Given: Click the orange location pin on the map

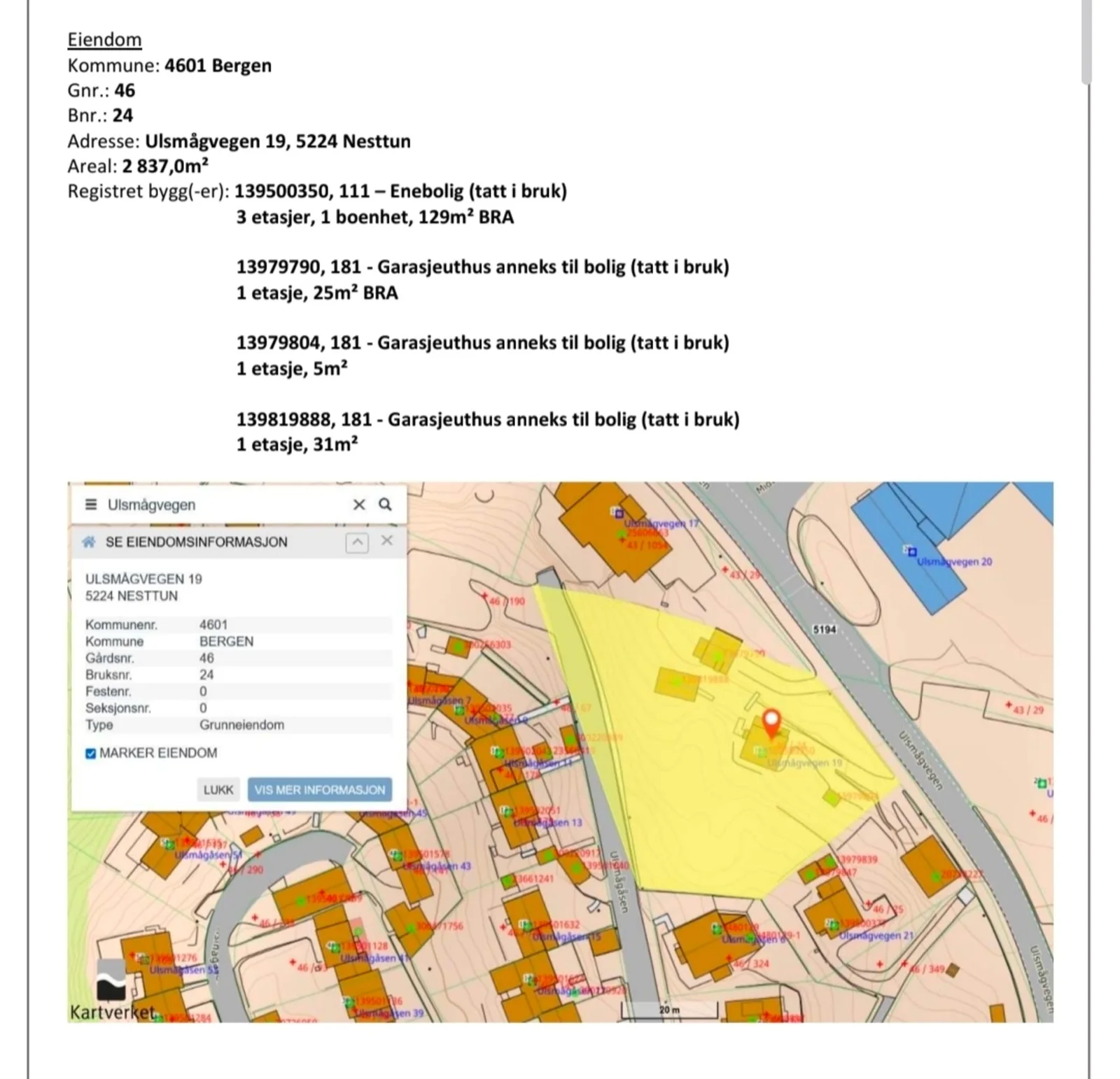Looking at the screenshot, I should pos(771,724).
